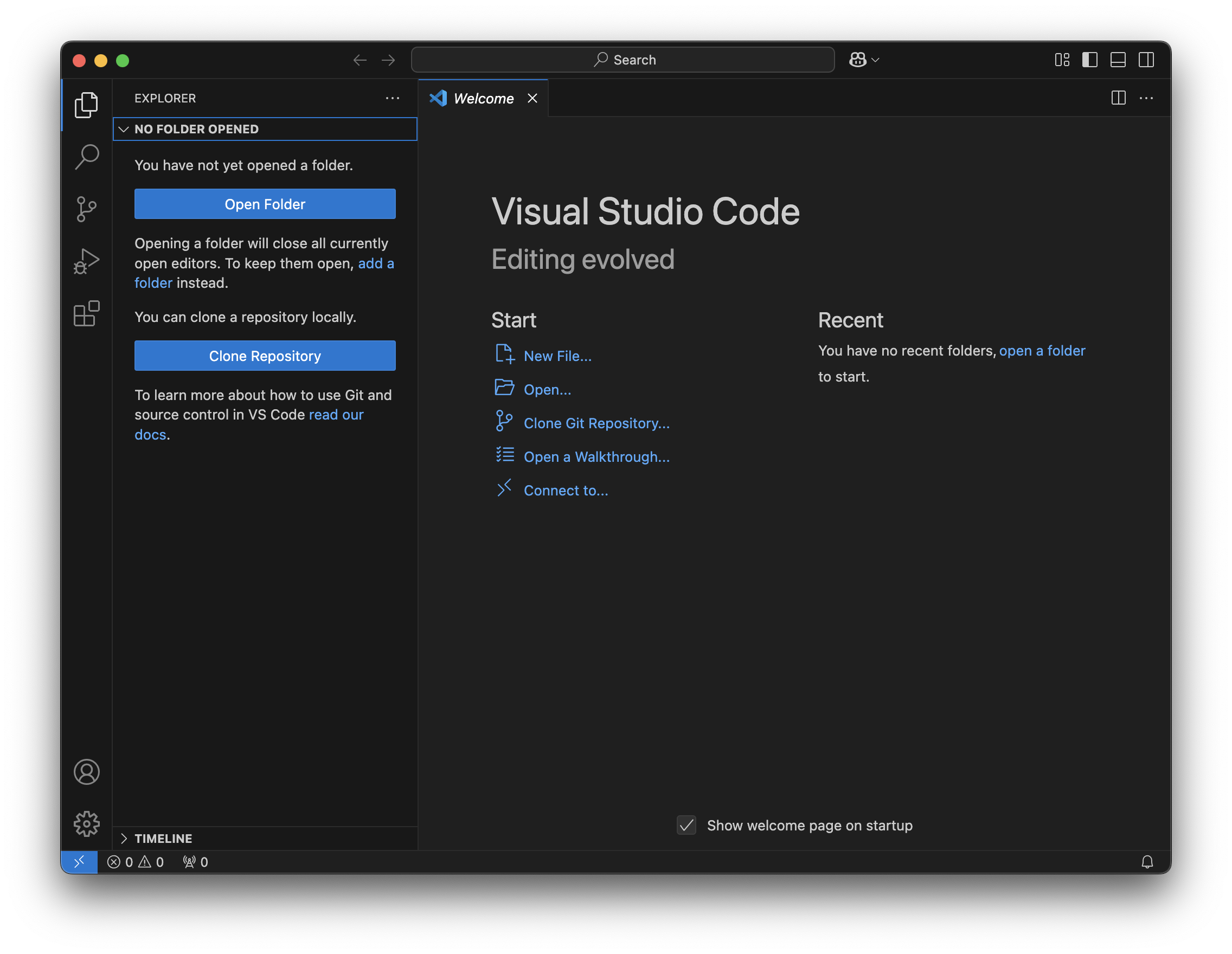Image resolution: width=1232 pixels, height=954 pixels.
Task: Click Open a Walkthrough... link
Action: [596, 457]
